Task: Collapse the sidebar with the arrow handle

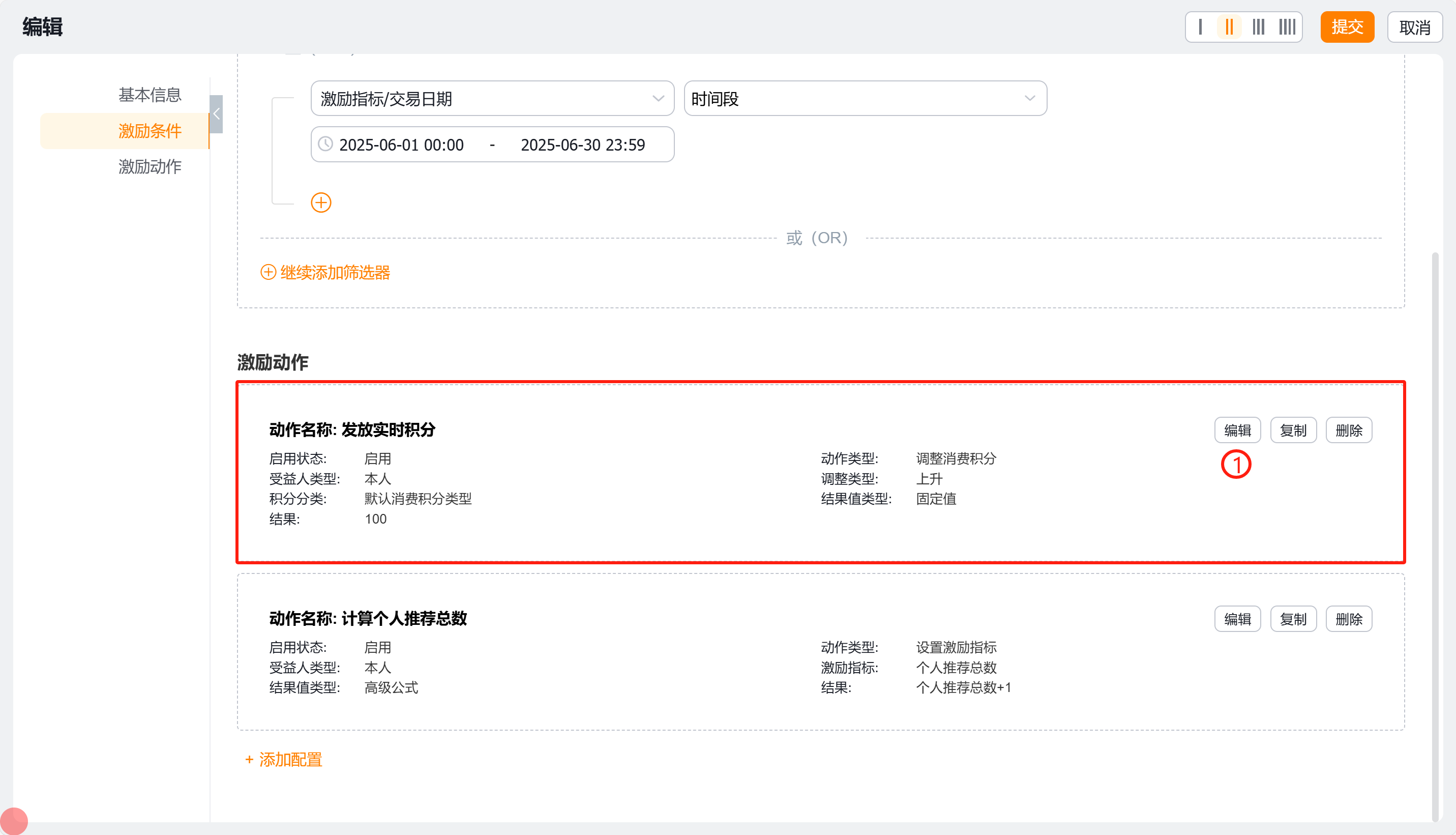Action: point(216,114)
